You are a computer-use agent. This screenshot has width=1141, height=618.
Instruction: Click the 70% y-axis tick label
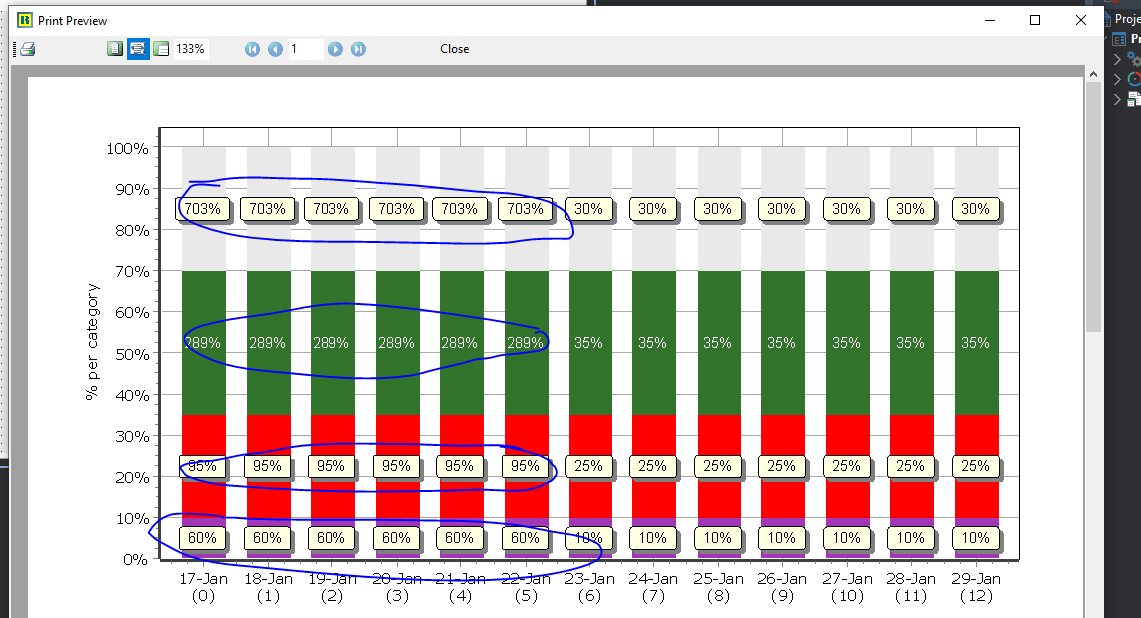[132, 272]
